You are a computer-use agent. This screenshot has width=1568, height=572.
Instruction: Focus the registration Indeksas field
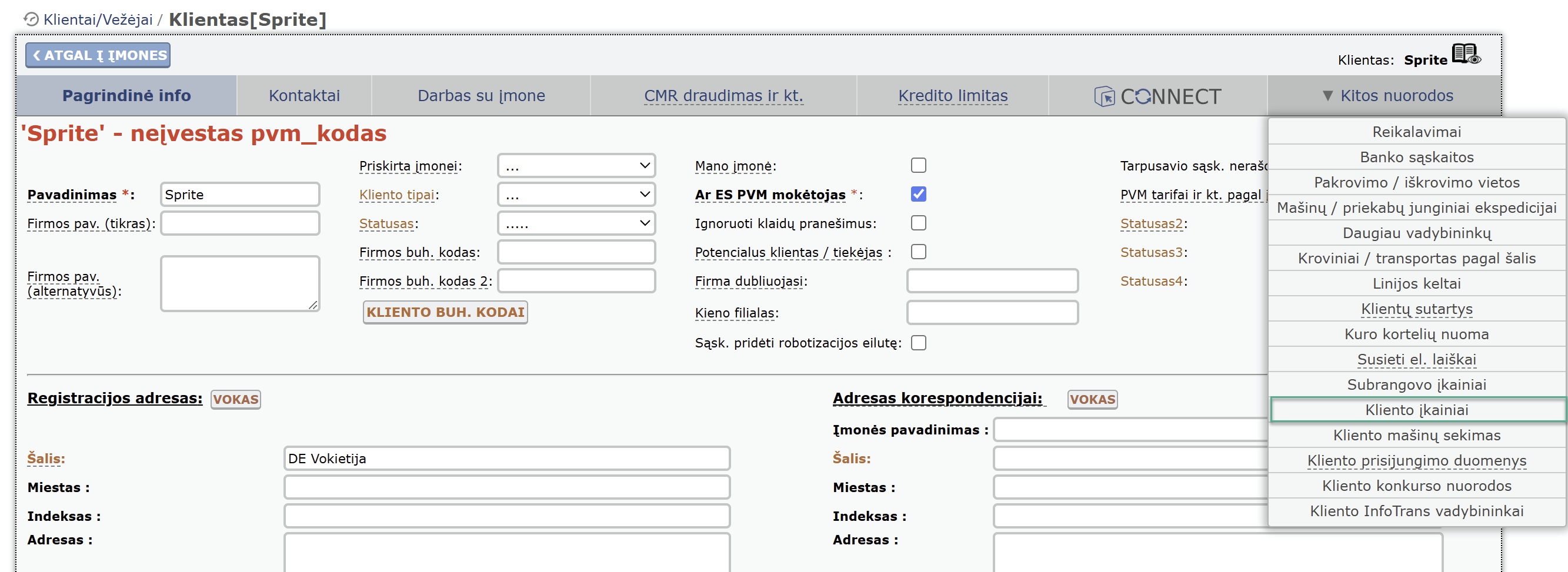(506, 516)
